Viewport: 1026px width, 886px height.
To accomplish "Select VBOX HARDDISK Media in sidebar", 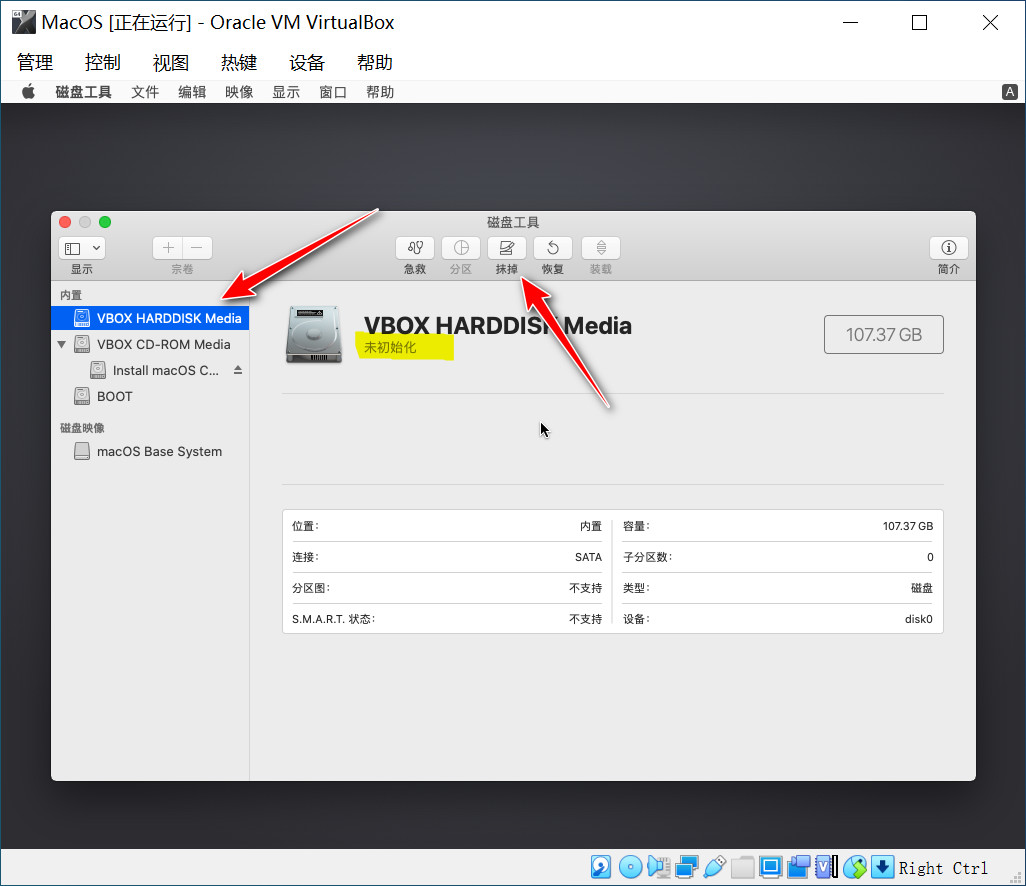I will point(150,318).
